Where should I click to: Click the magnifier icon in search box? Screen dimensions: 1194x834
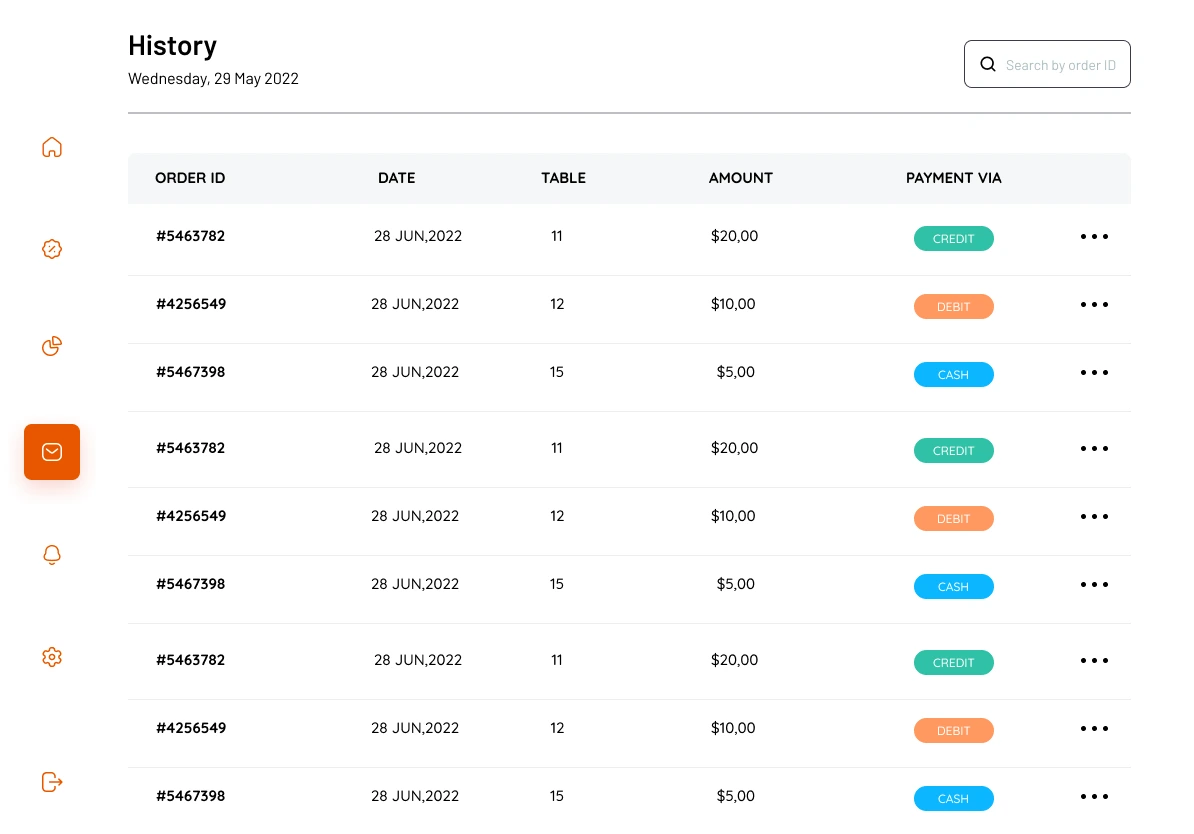click(x=988, y=64)
